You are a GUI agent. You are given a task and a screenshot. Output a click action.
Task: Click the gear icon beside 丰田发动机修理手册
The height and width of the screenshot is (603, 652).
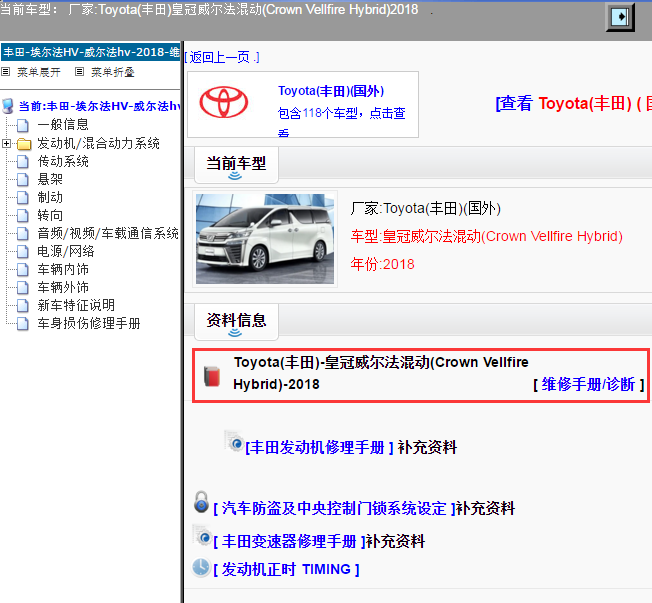[x=234, y=442]
